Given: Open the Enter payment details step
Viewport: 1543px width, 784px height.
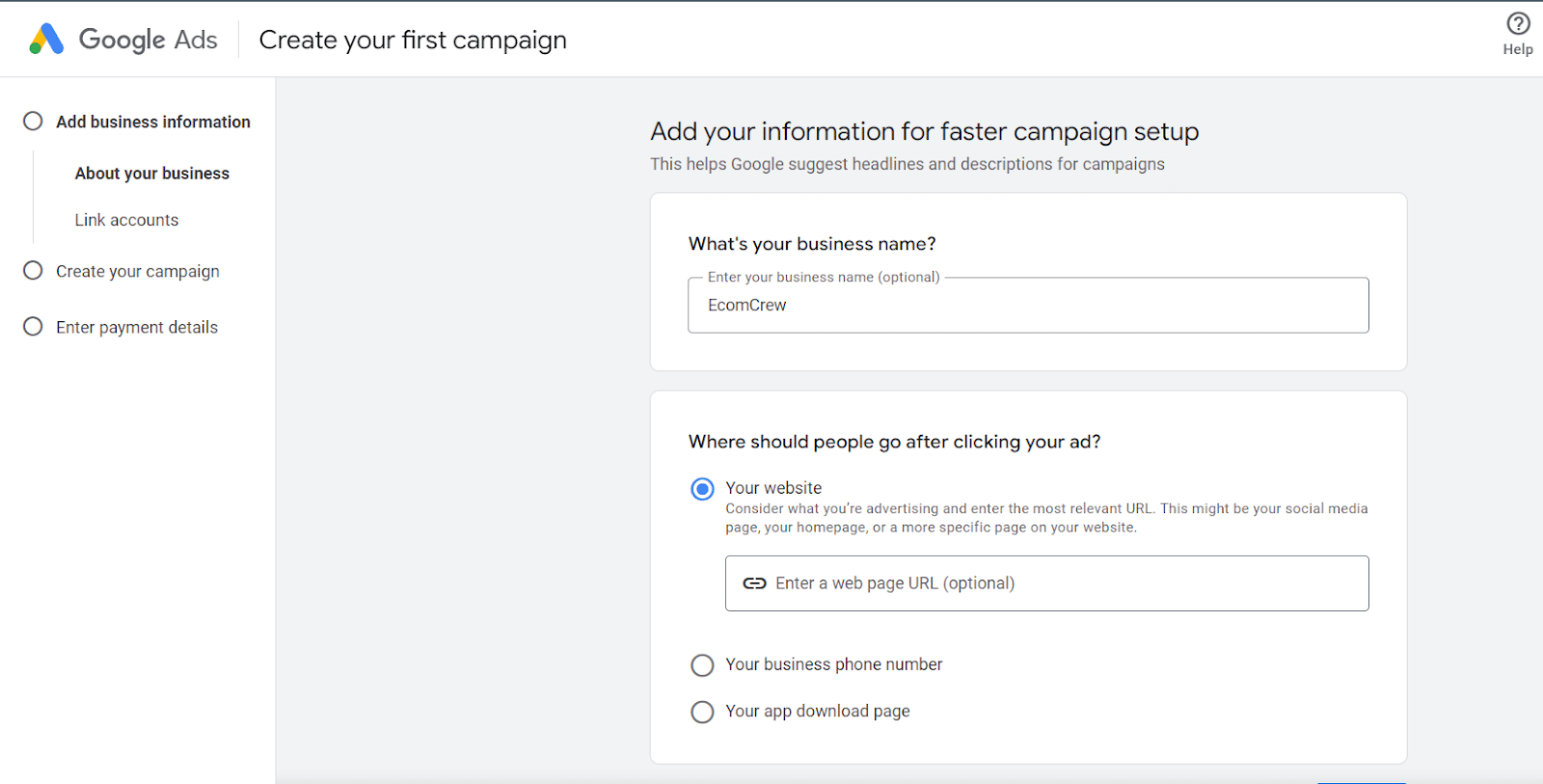Looking at the screenshot, I should click(137, 327).
